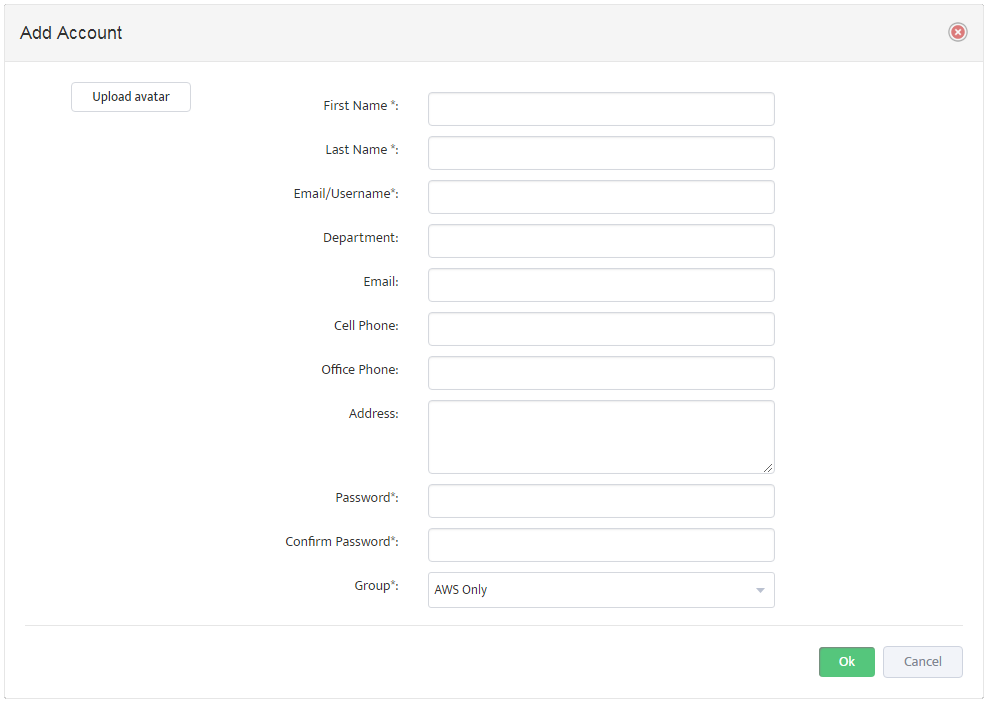Close the Add Account dialog

point(957,32)
